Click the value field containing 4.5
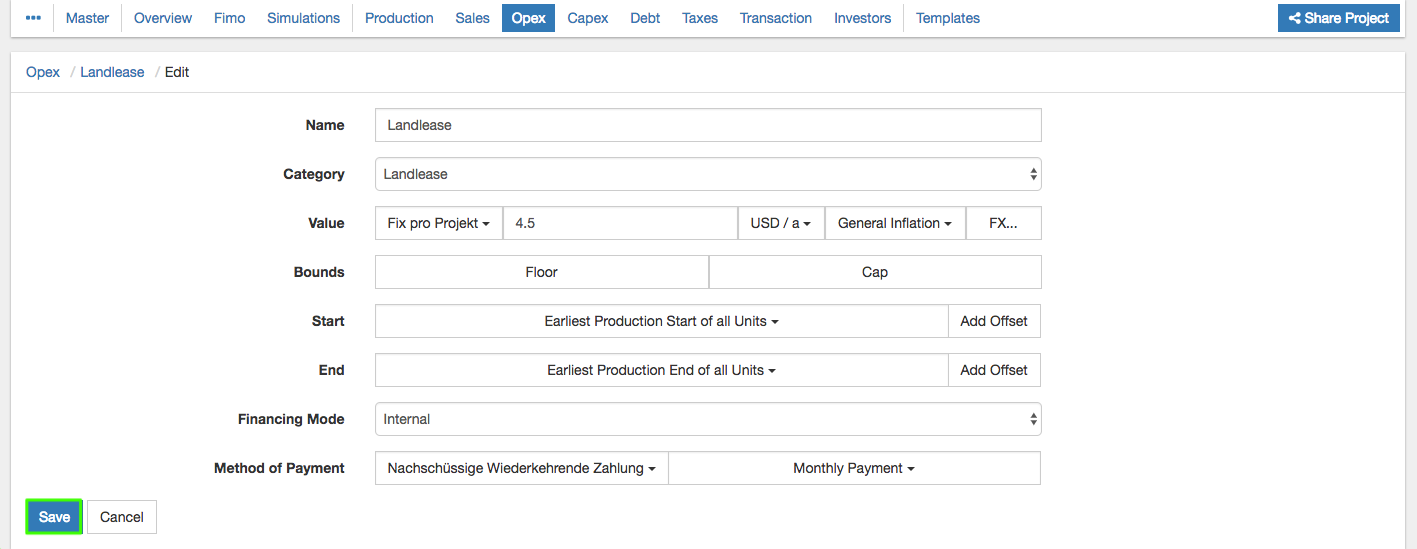 [620, 223]
